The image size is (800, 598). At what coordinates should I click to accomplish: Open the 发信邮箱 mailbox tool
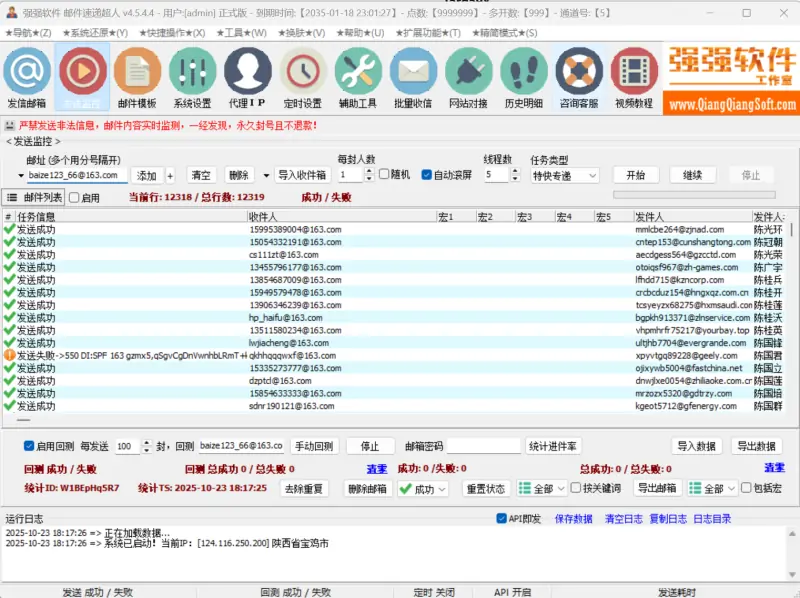(x=27, y=83)
